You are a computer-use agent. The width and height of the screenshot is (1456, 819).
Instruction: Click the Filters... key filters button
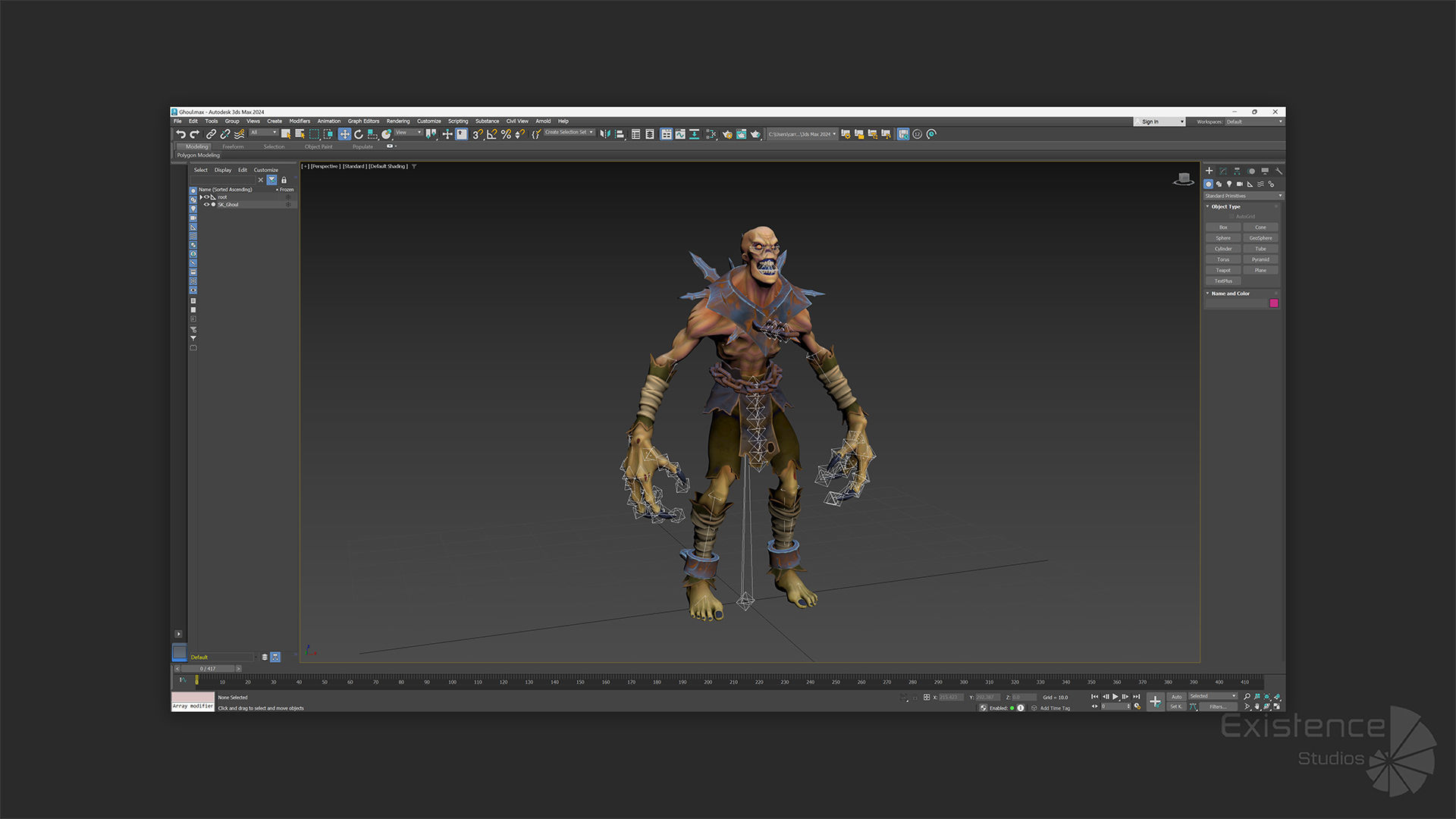[x=1218, y=707]
